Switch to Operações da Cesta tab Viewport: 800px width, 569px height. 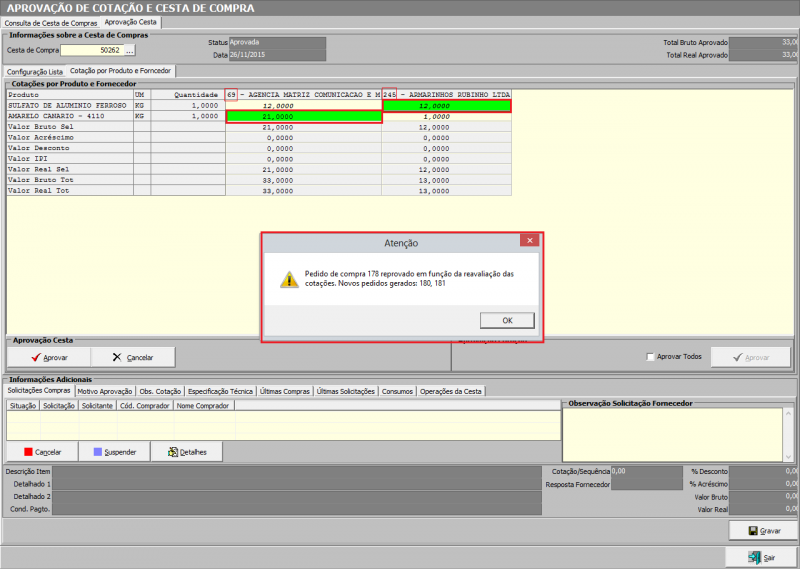[451, 391]
